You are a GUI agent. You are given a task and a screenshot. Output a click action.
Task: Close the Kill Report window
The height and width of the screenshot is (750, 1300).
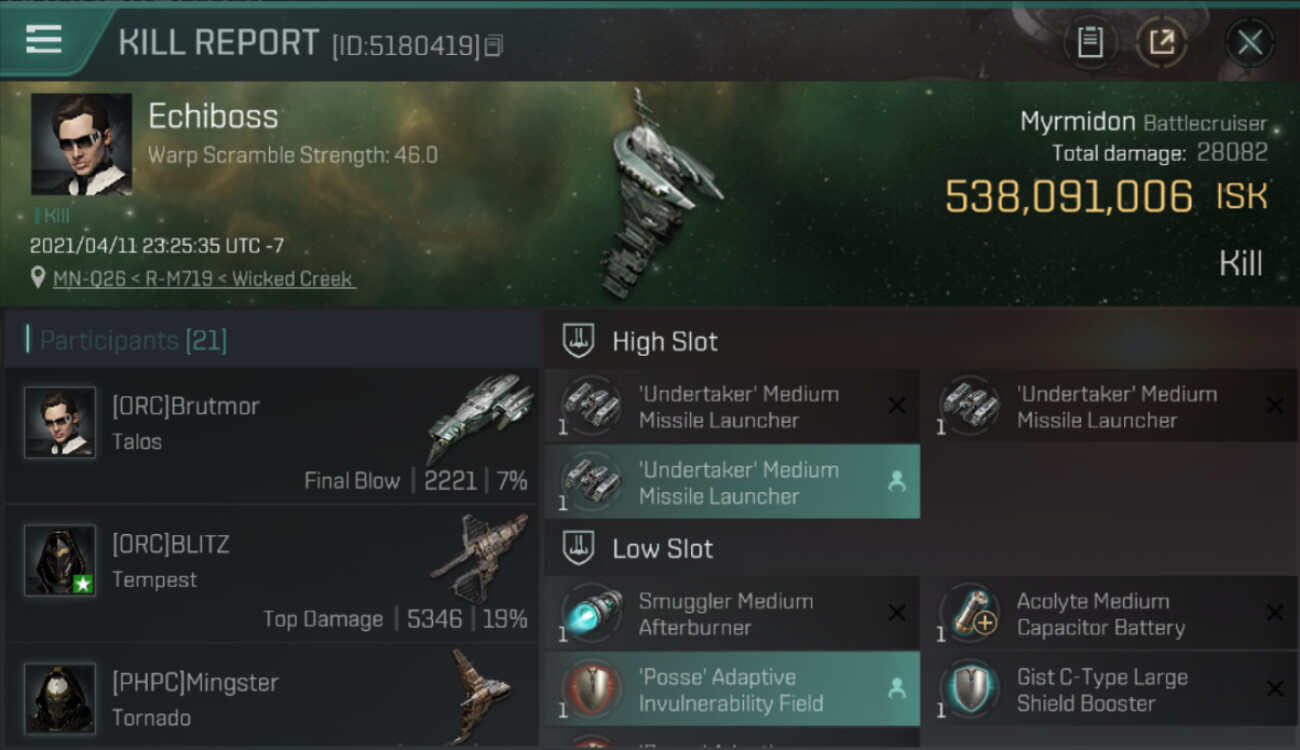tap(1250, 42)
